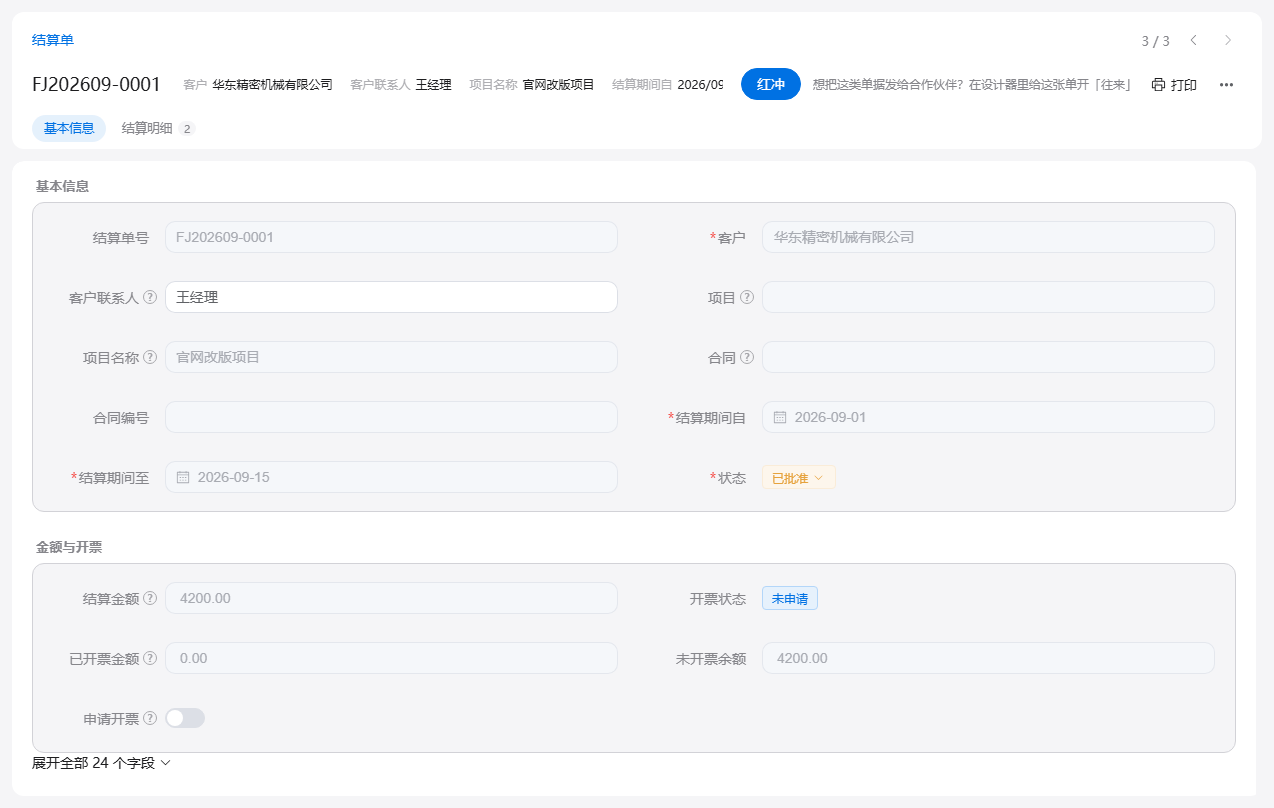
Task: Click help icon next to 申请开票
Action: [150, 718]
